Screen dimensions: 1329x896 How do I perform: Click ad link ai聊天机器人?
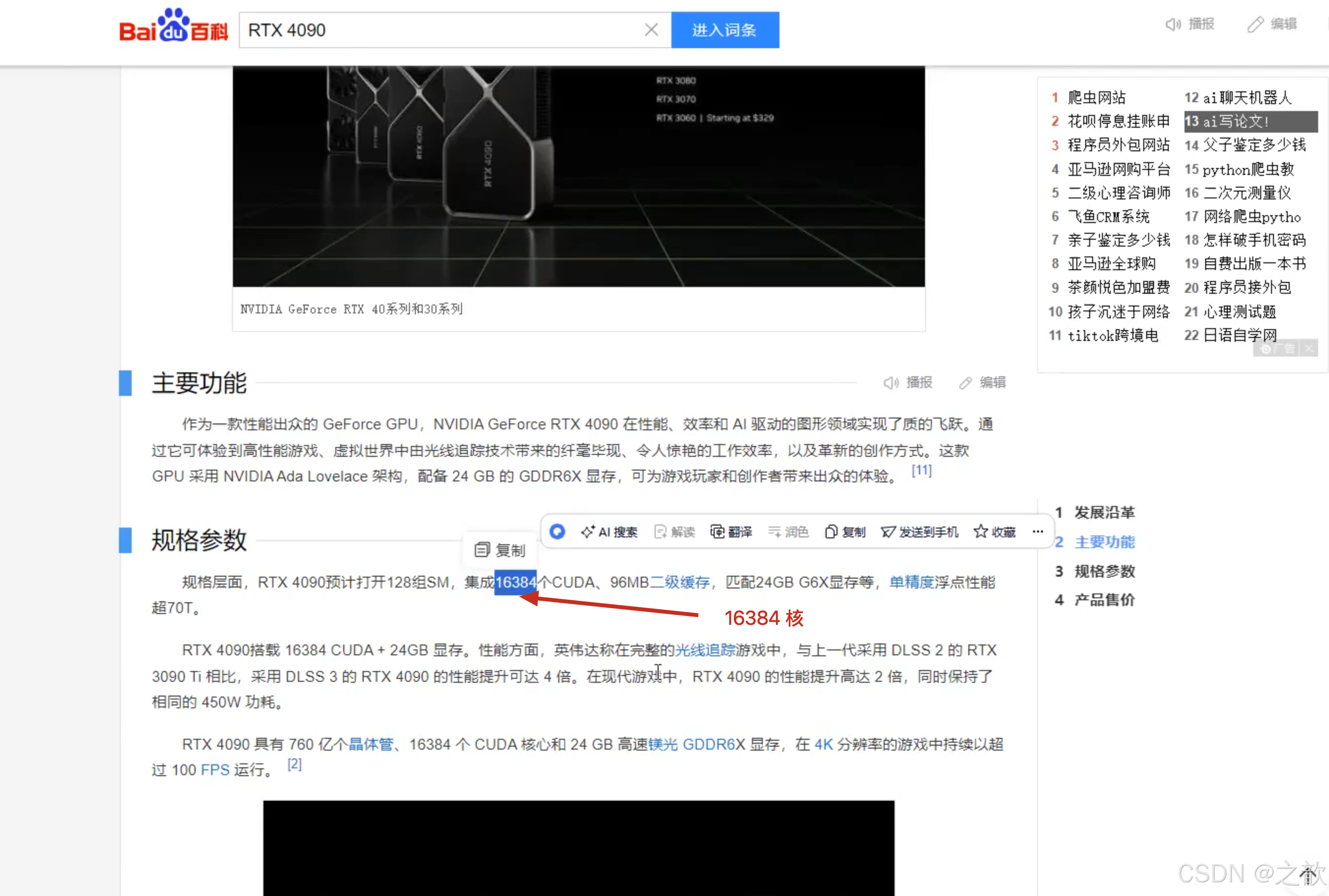(x=1247, y=98)
